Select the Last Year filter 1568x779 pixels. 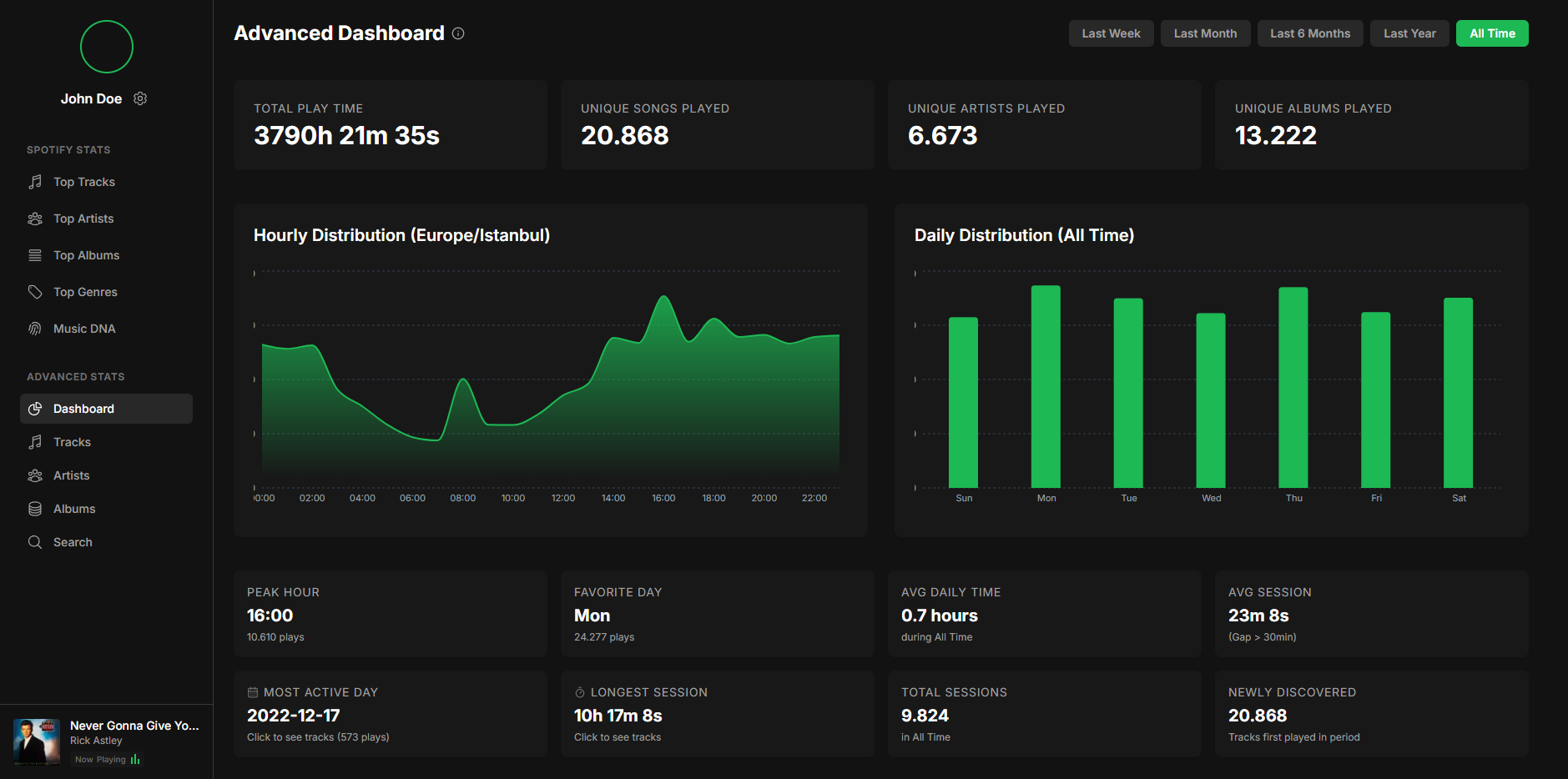1409,33
